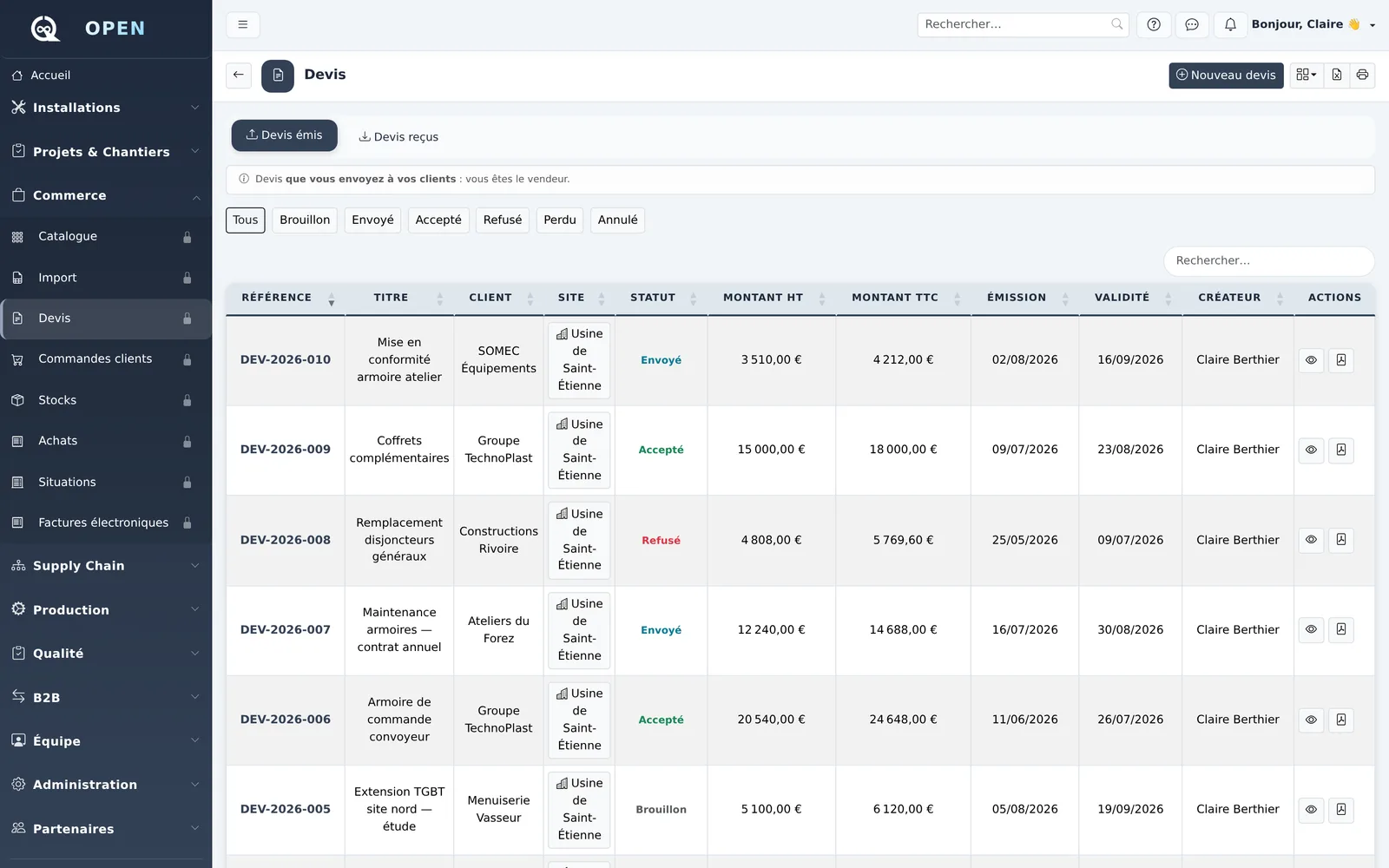Open the view layout dropdown
1389x868 pixels.
click(x=1307, y=75)
